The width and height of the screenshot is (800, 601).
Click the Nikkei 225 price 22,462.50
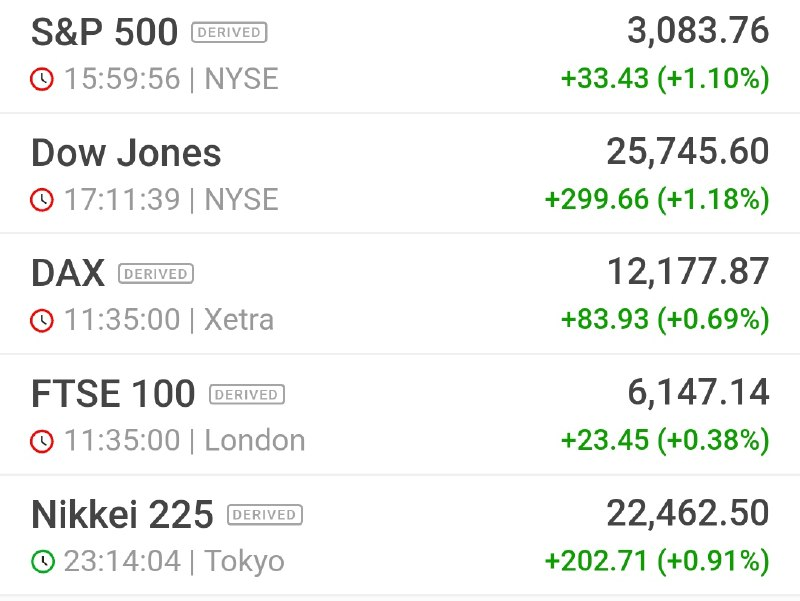[688, 513]
